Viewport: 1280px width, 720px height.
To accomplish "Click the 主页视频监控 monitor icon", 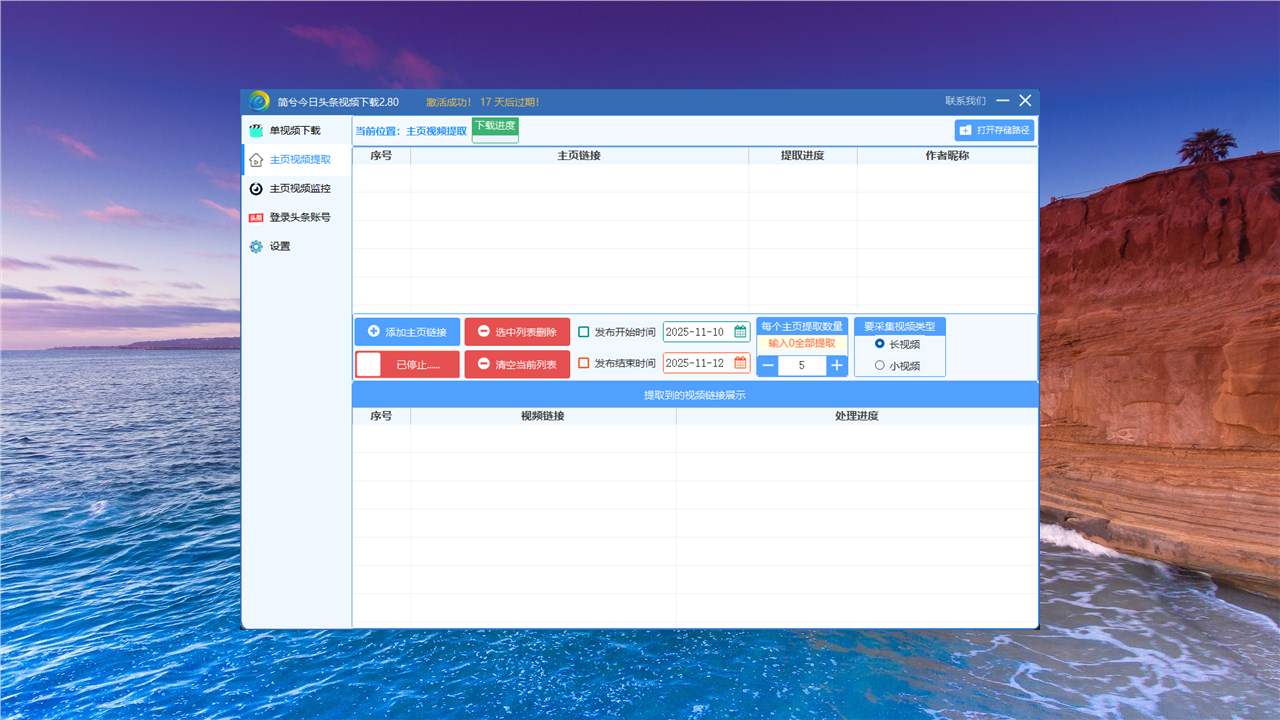I will [x=256, y=188].
